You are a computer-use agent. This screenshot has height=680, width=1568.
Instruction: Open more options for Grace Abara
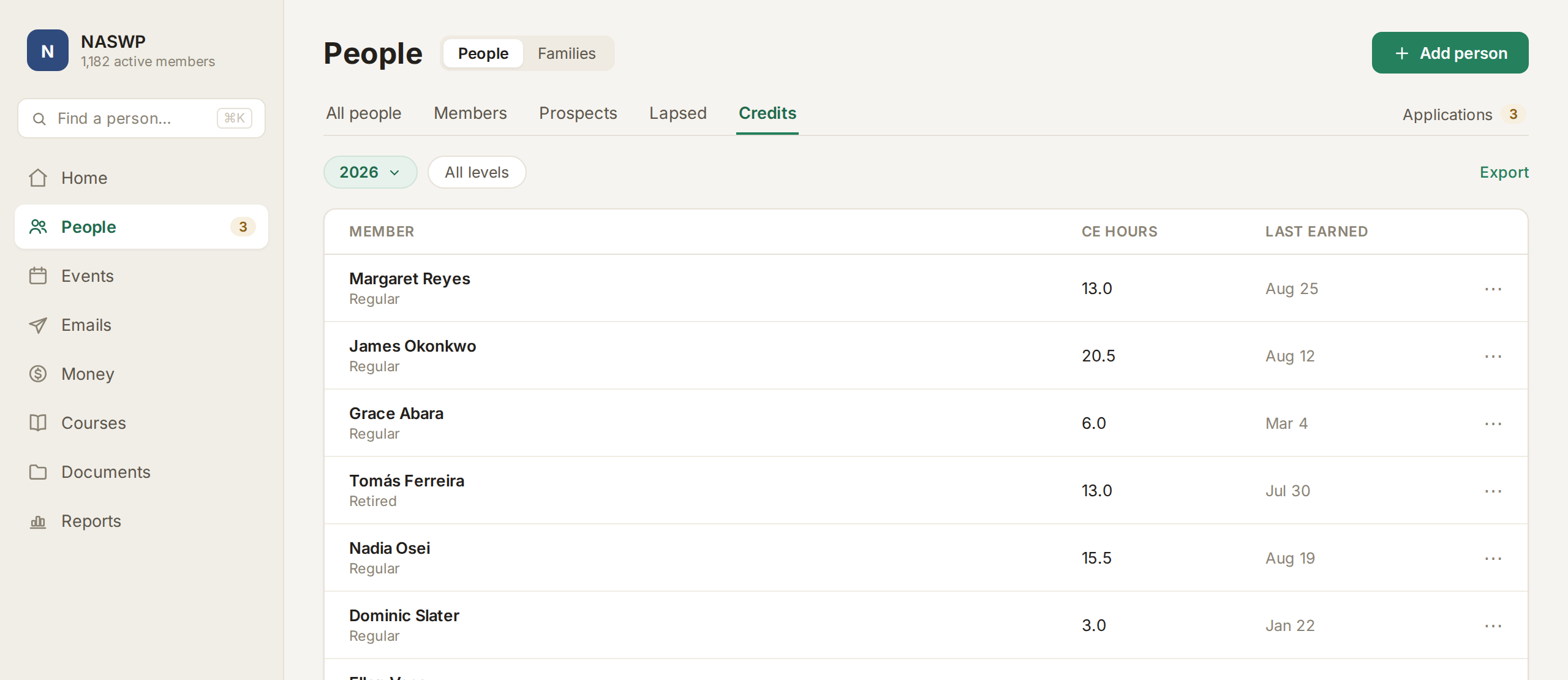click(1493, 423)
